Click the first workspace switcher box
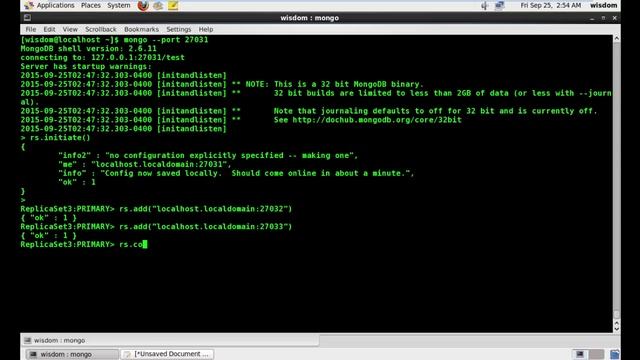 tap(580, 354)
